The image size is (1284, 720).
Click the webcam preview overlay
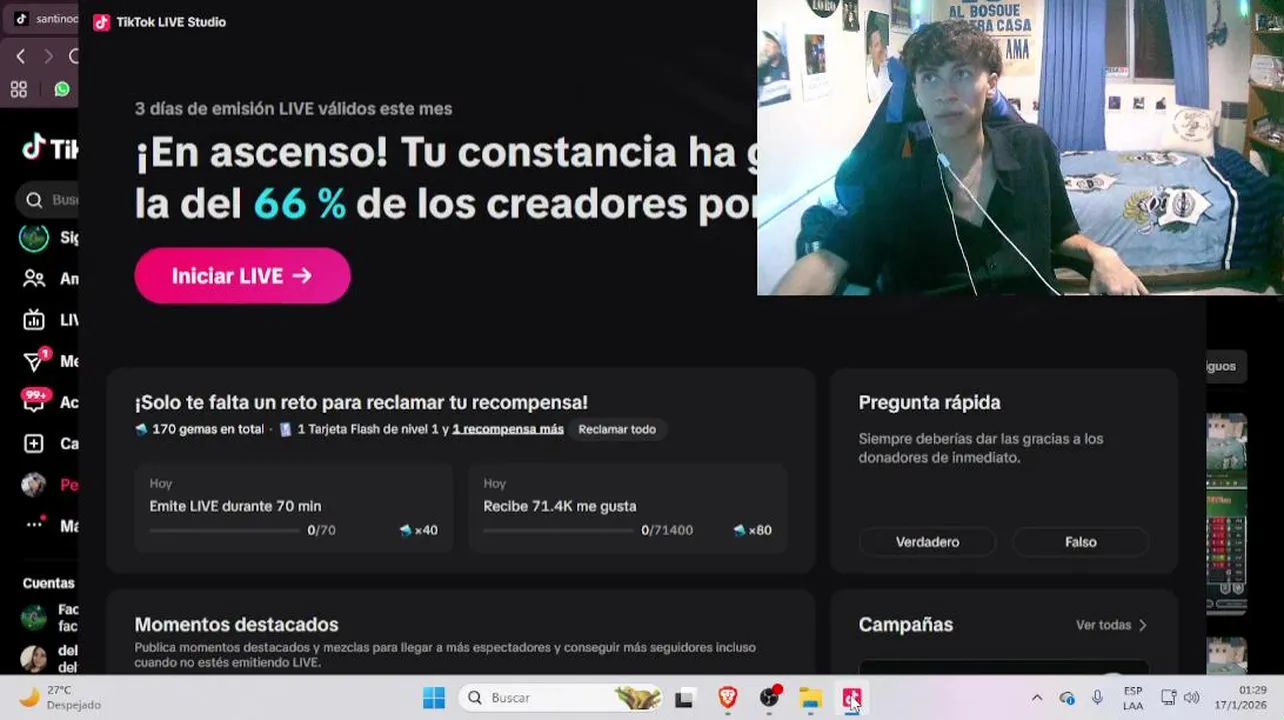[x=1020, y=148]
